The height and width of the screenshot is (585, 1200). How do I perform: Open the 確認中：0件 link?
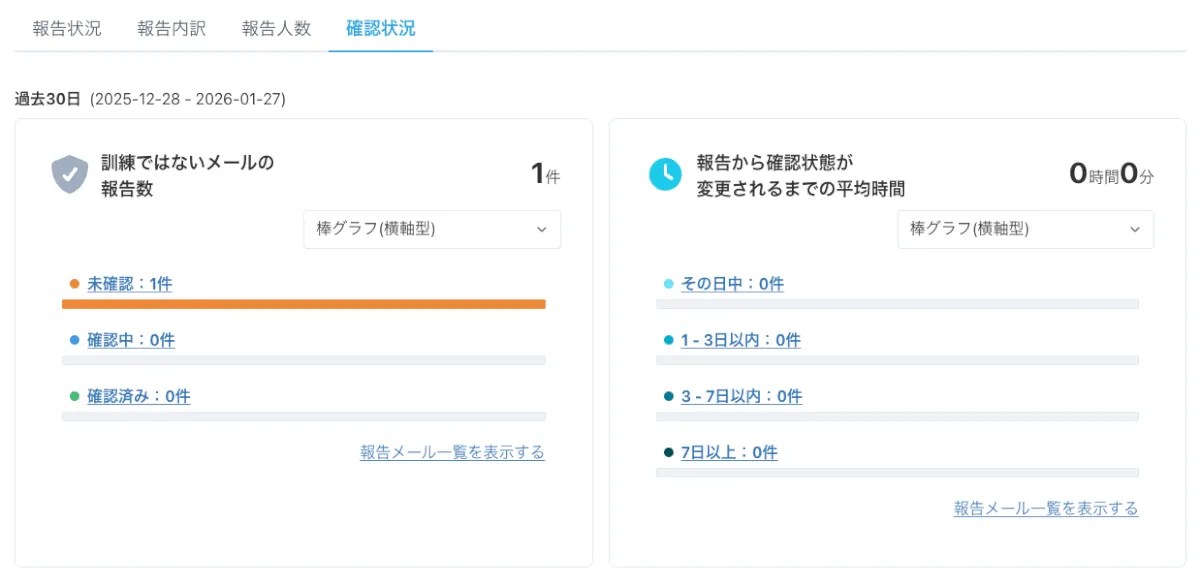coord(131,340)
